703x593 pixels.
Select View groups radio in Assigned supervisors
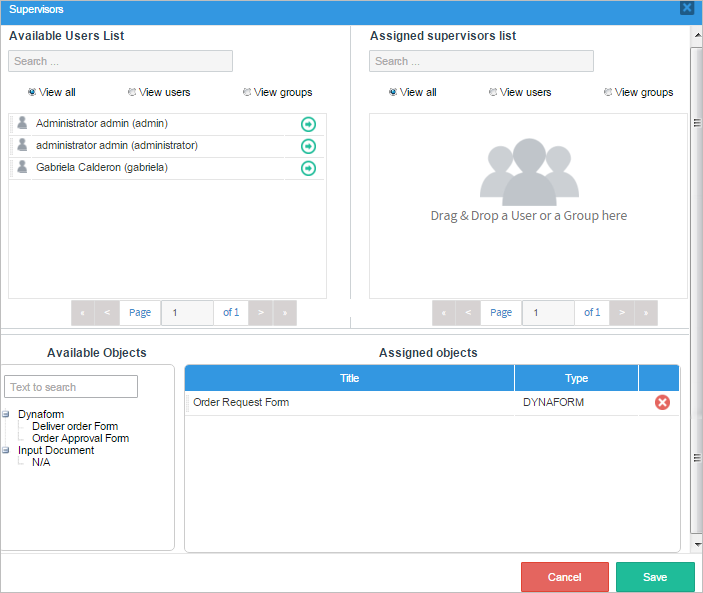point(608,92)
